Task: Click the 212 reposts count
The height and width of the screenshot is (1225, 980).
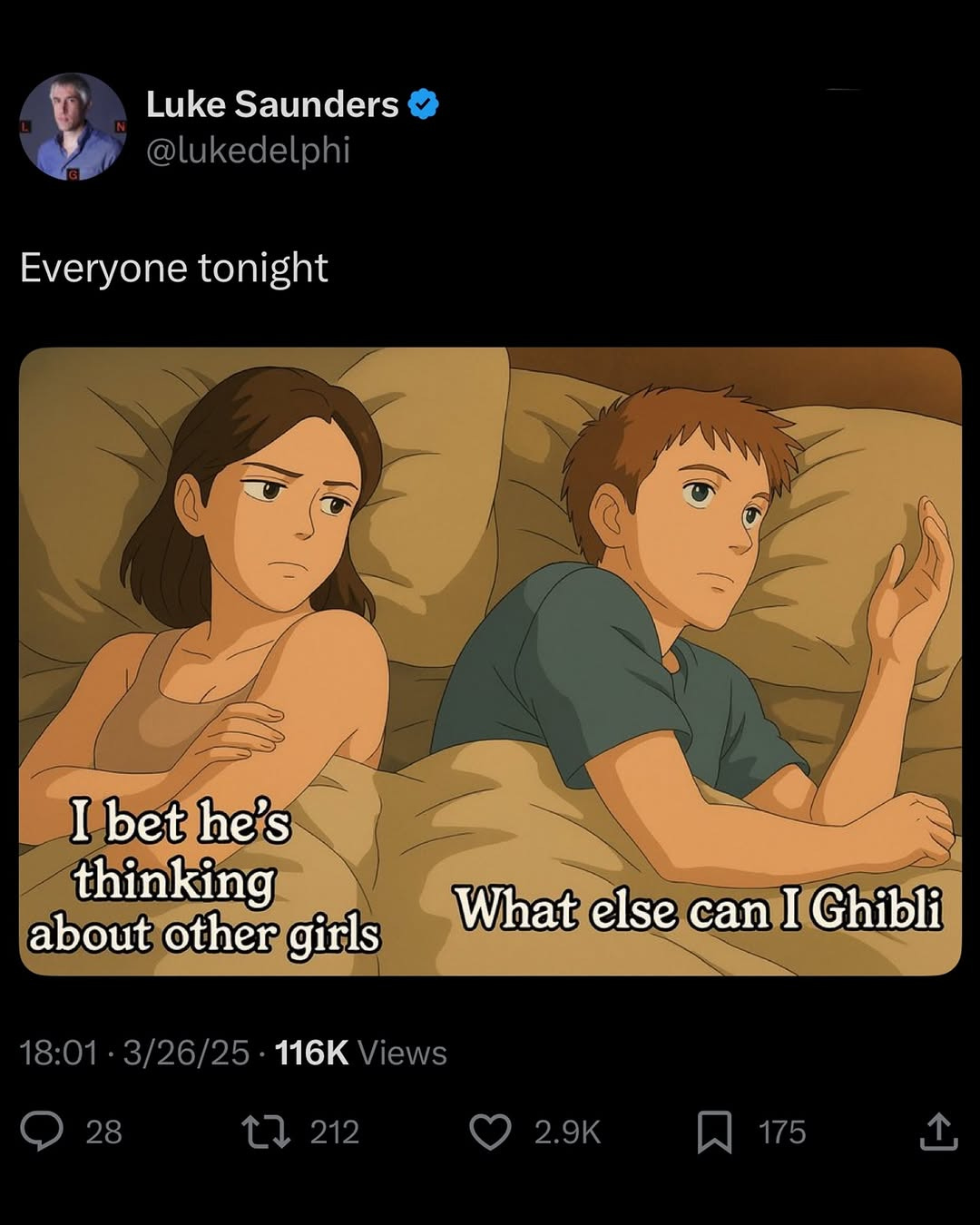Action: [335, 1132]
